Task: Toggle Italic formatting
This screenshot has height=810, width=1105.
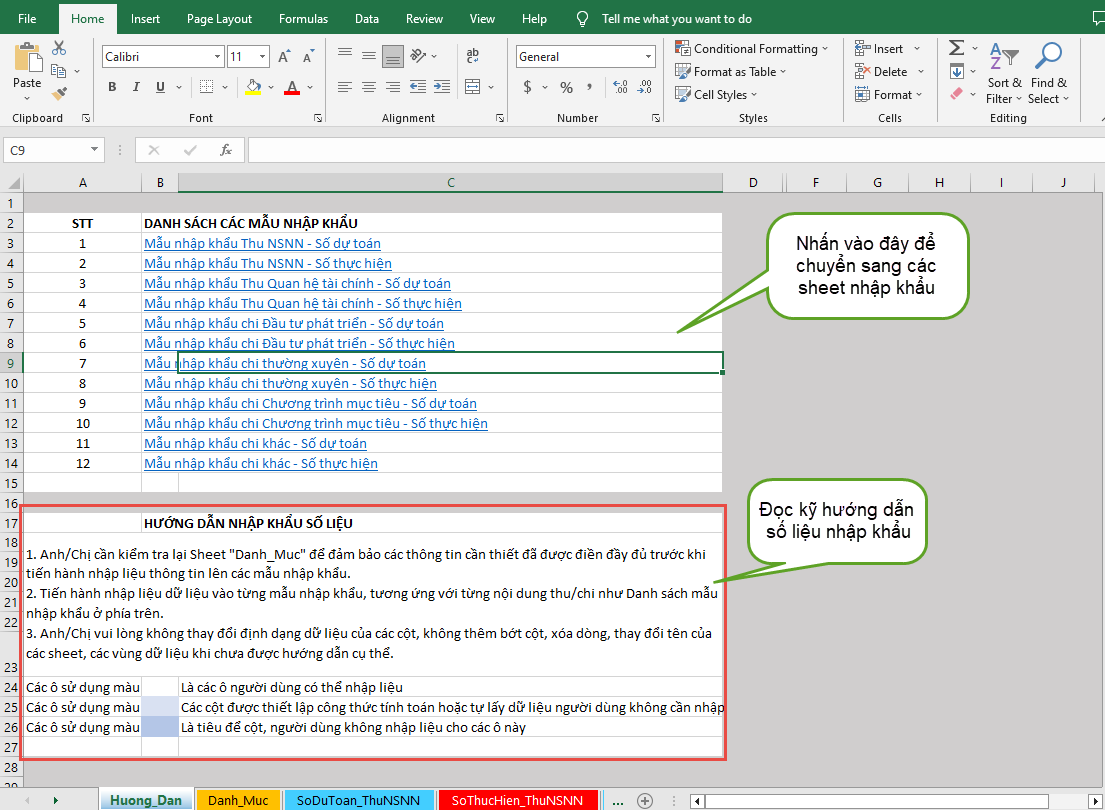Action: coord(135,87)
